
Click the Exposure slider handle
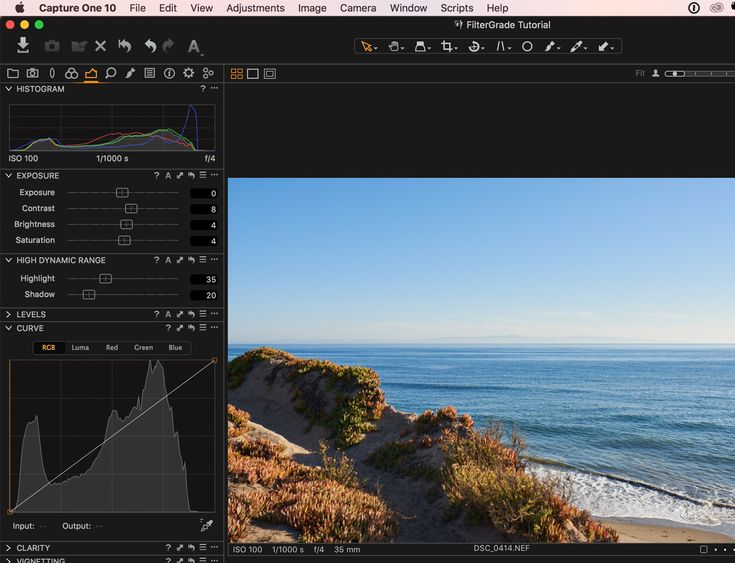click(x=122, y=193)
